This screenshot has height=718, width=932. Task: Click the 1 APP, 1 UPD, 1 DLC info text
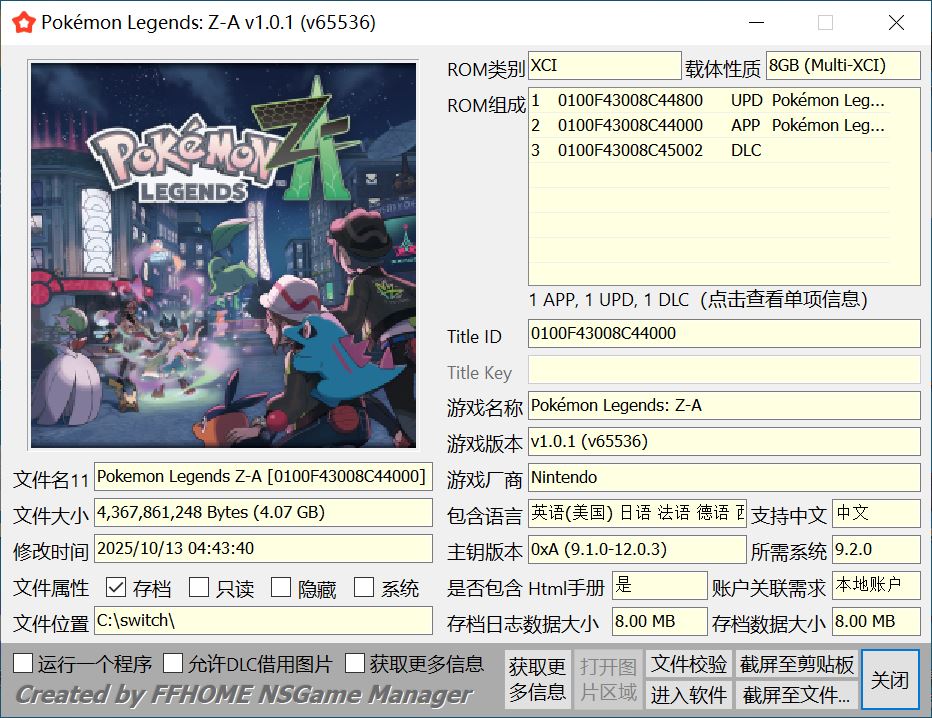pyautogui.click(x=697, y=299)
